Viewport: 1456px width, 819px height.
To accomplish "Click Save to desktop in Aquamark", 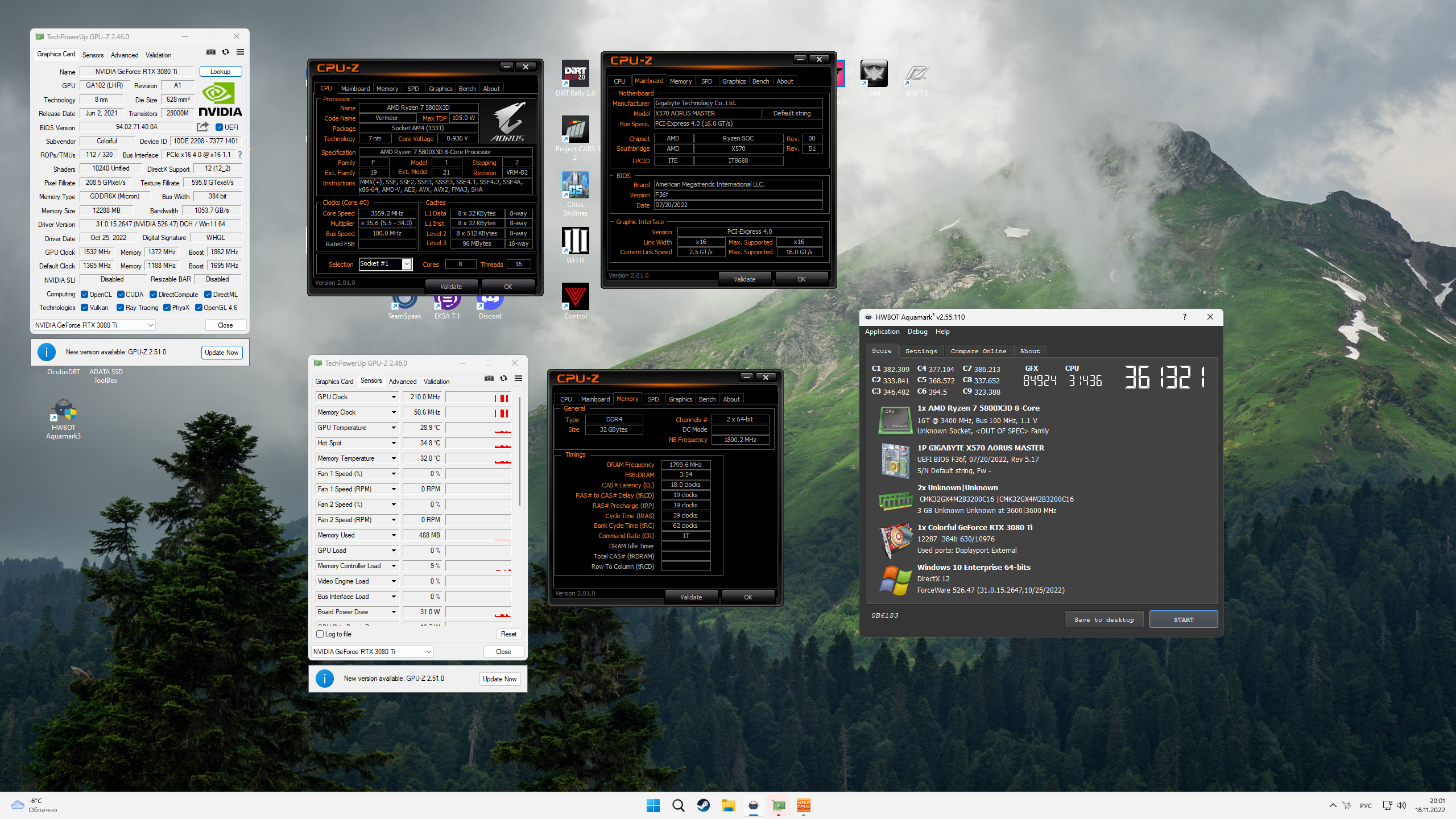I will [x=1104, y=619].
